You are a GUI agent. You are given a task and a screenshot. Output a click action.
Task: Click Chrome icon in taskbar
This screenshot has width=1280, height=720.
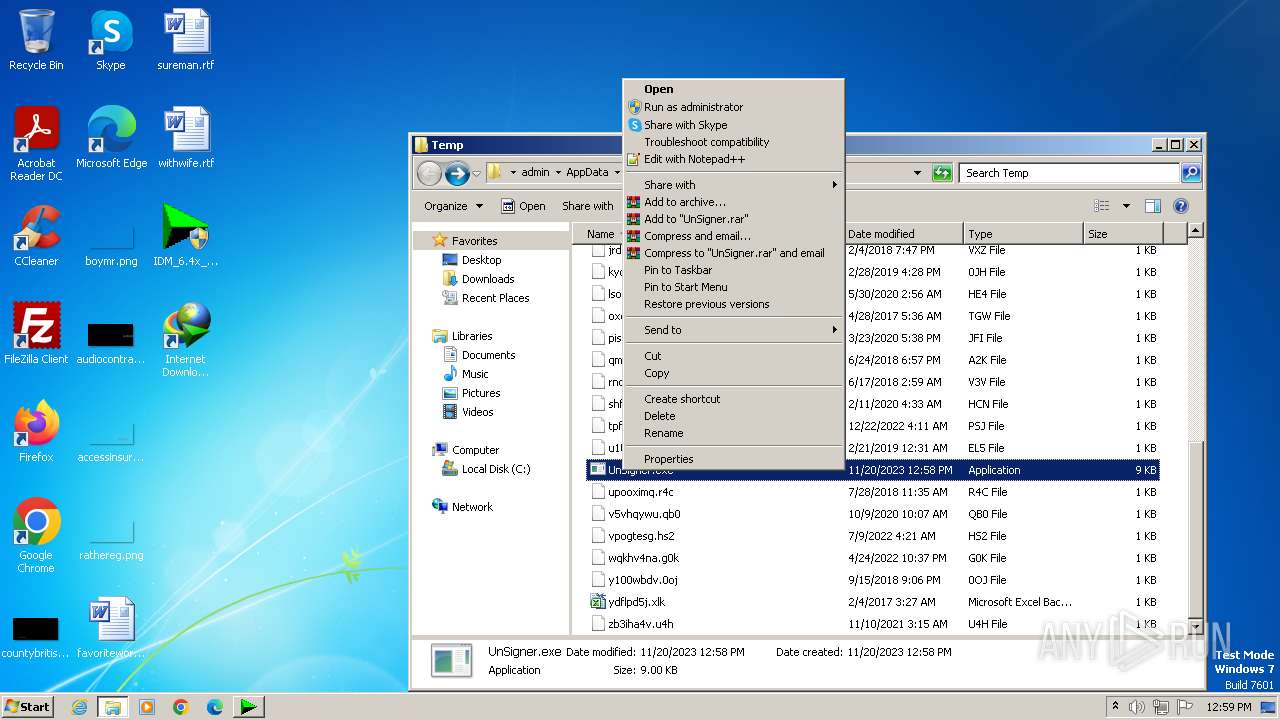[x=180, y=707]
